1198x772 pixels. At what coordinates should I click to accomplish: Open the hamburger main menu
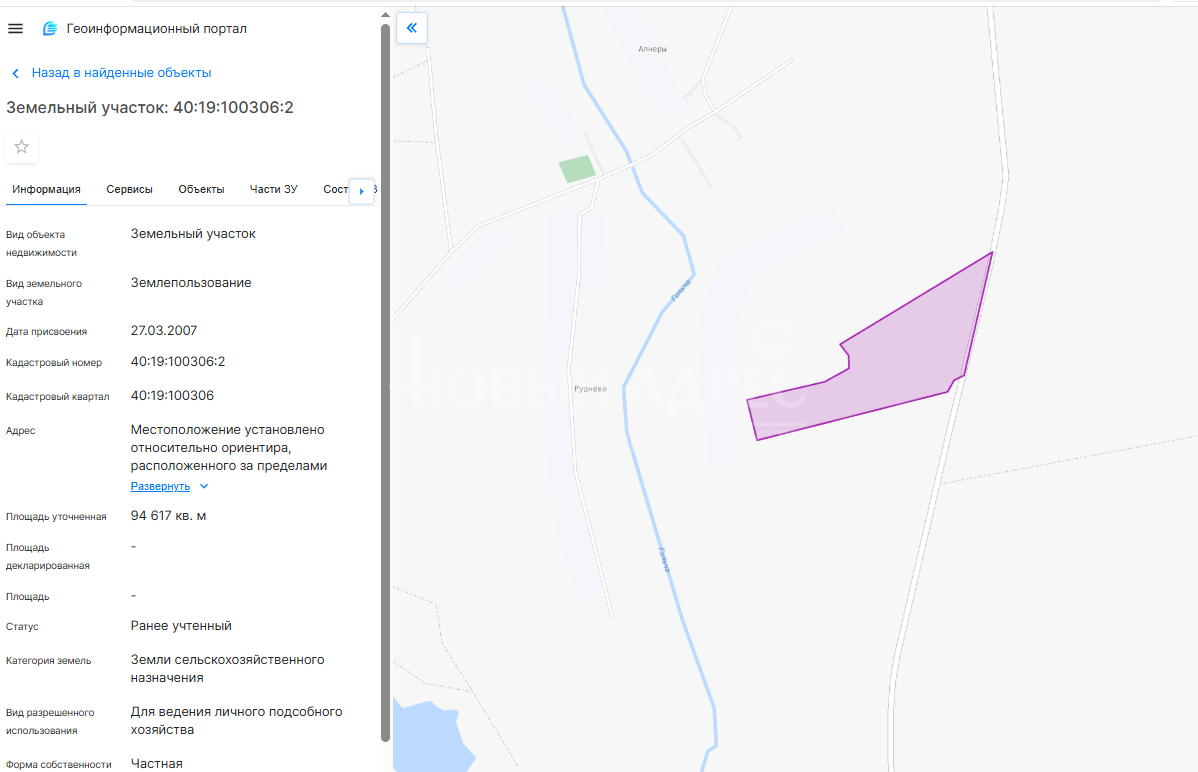15,29
